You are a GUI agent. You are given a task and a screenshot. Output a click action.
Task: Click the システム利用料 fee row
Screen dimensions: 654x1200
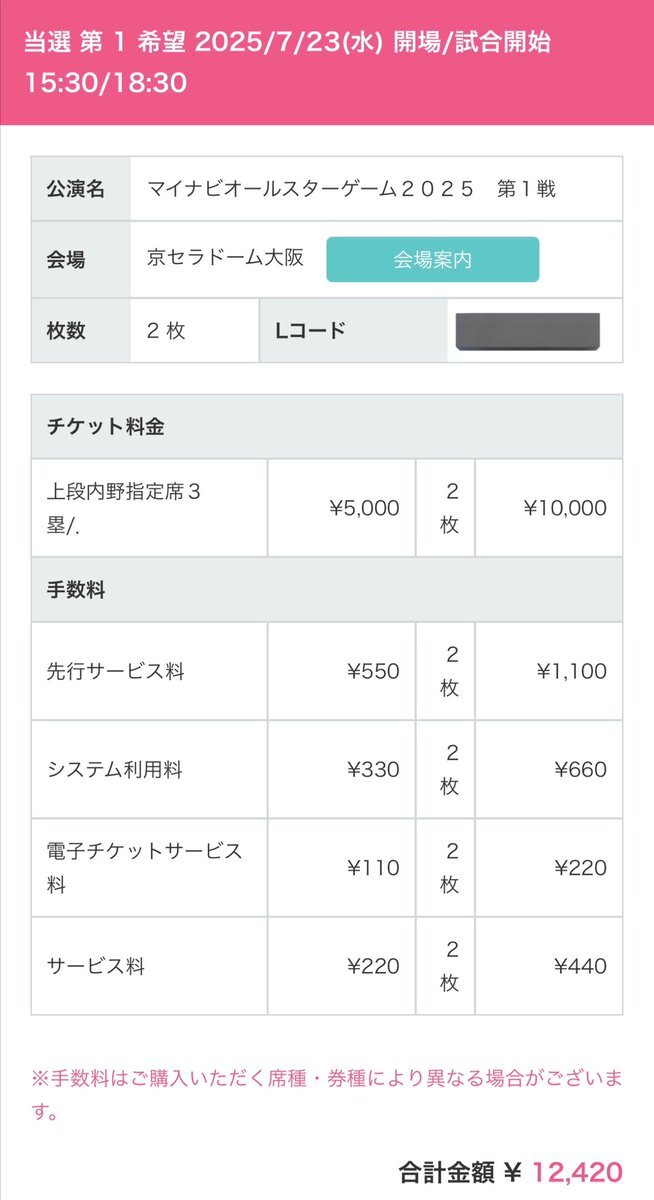pos(327,769)
